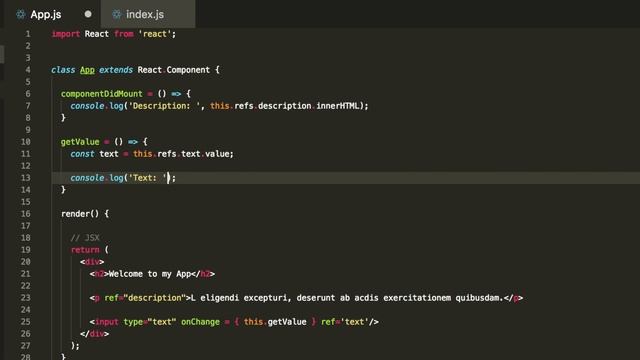Click console.log on line 7

pyautogui.click(x=97, y=106)
